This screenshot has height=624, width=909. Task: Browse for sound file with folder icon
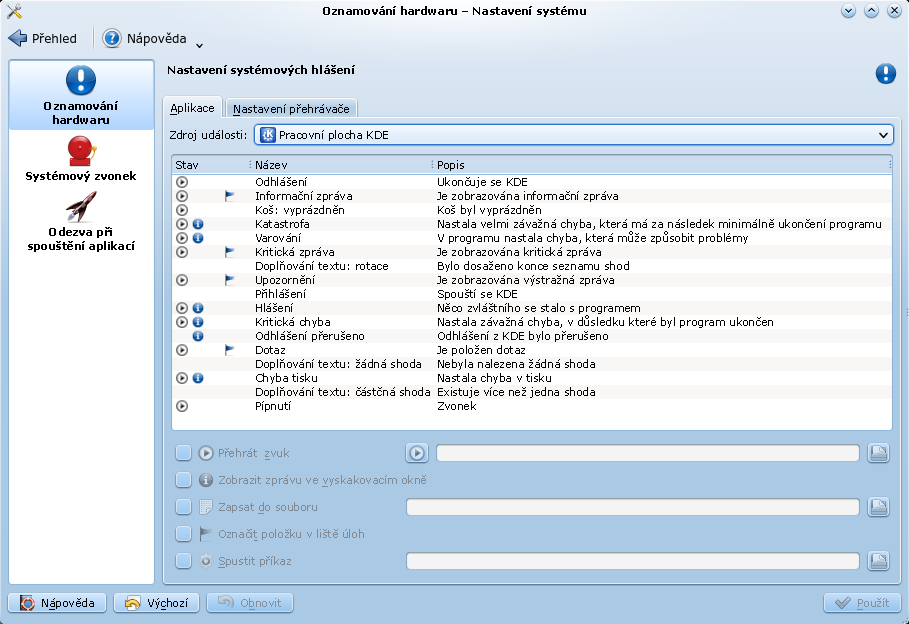point(878,453)
